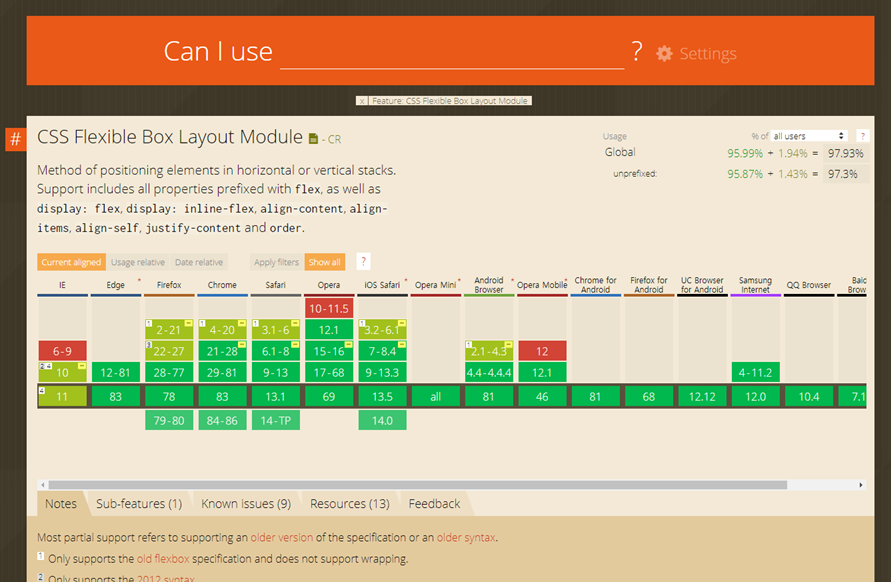Open the Notes tab
This screenshot has width=891, height=582.
[61, 504]
